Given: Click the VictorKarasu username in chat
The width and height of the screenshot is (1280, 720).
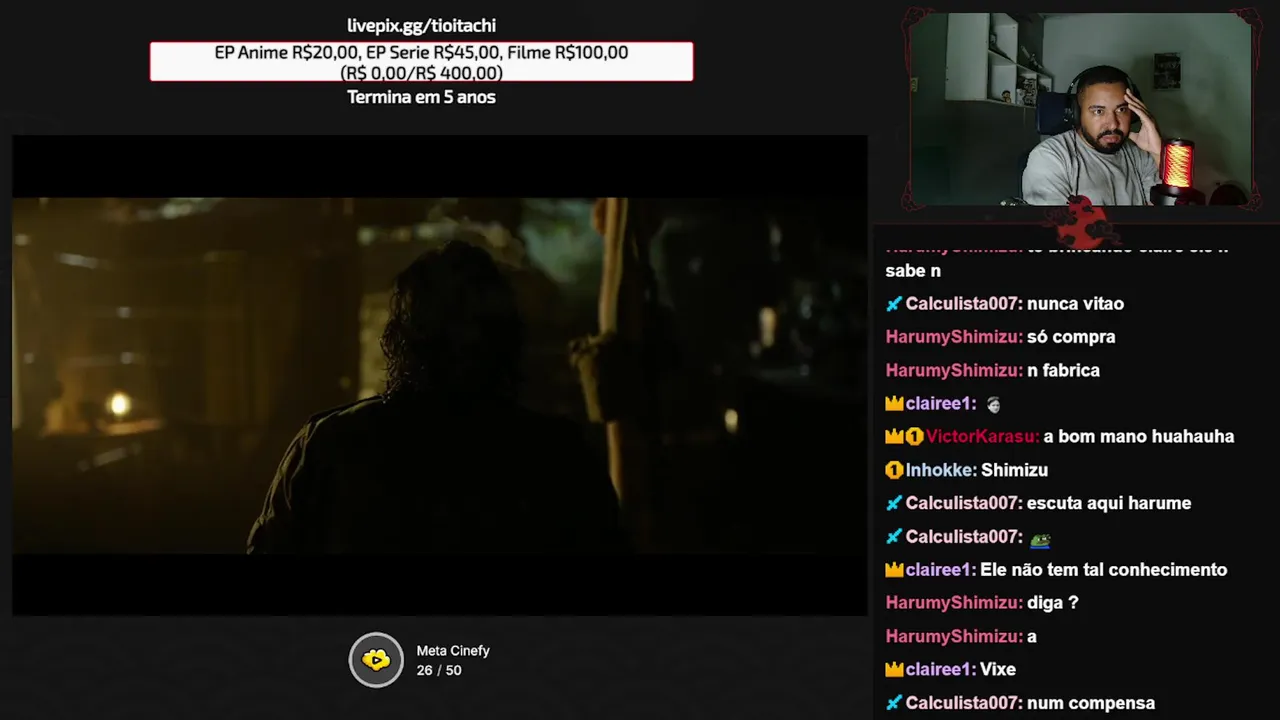Looking at the screenshot, I should click(982, 437).
